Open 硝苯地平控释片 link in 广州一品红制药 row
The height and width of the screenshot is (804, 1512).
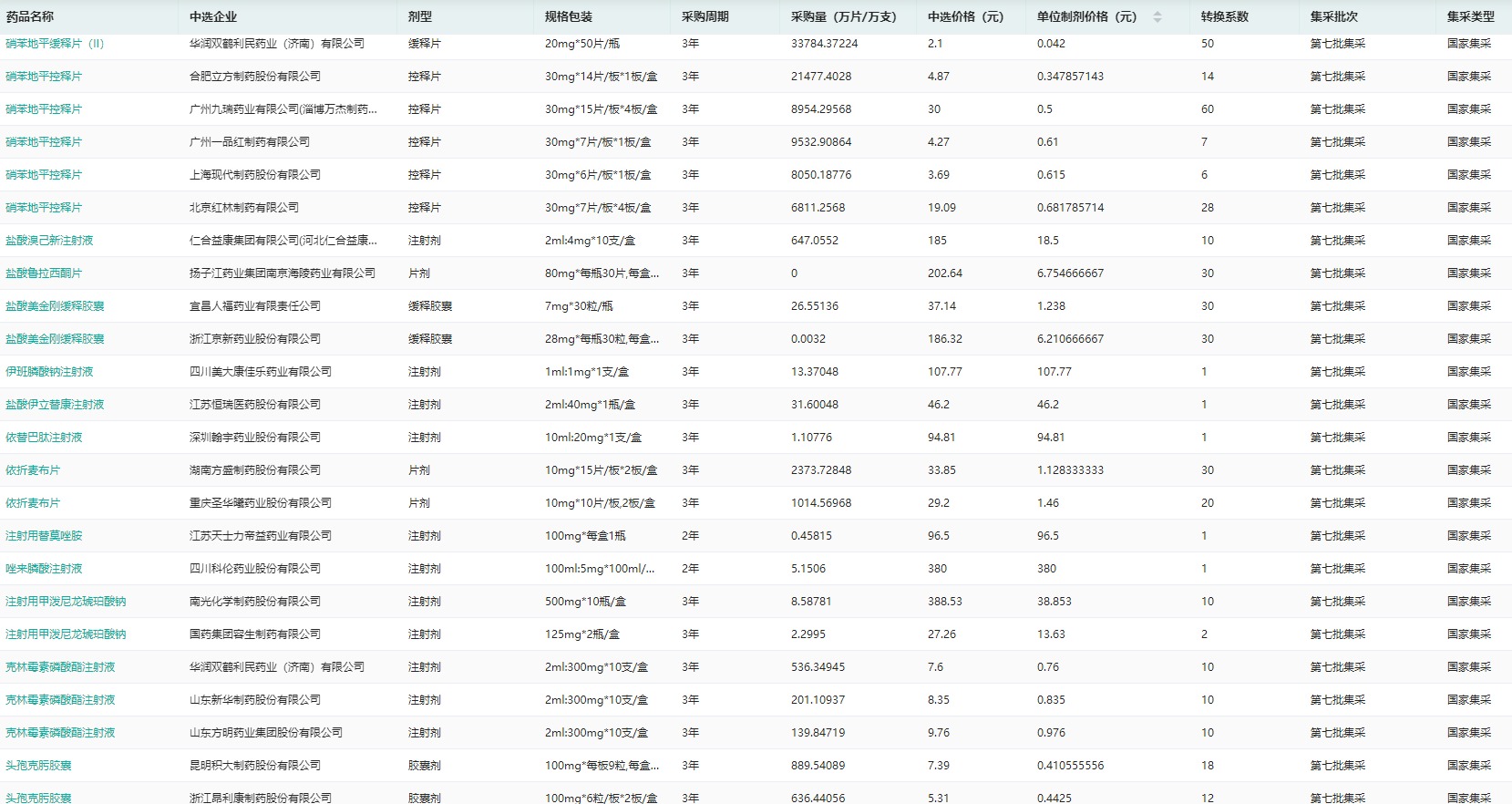[x=44, y=142]
